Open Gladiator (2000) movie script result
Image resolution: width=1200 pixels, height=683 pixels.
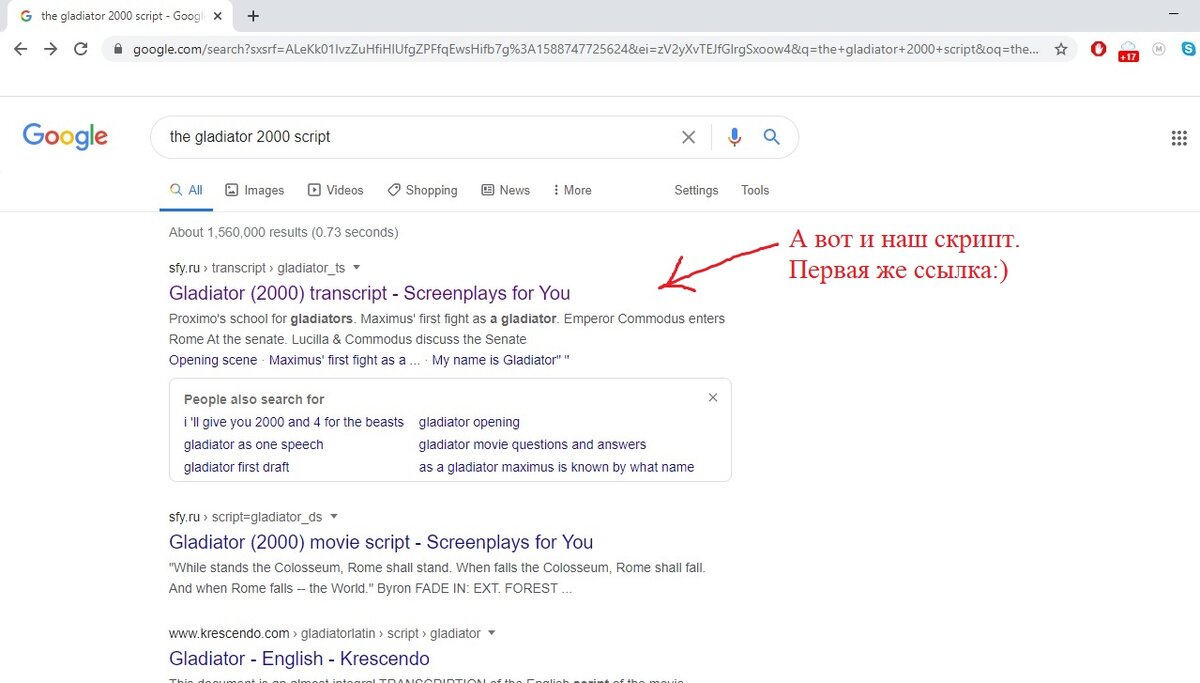coord(381,542)
